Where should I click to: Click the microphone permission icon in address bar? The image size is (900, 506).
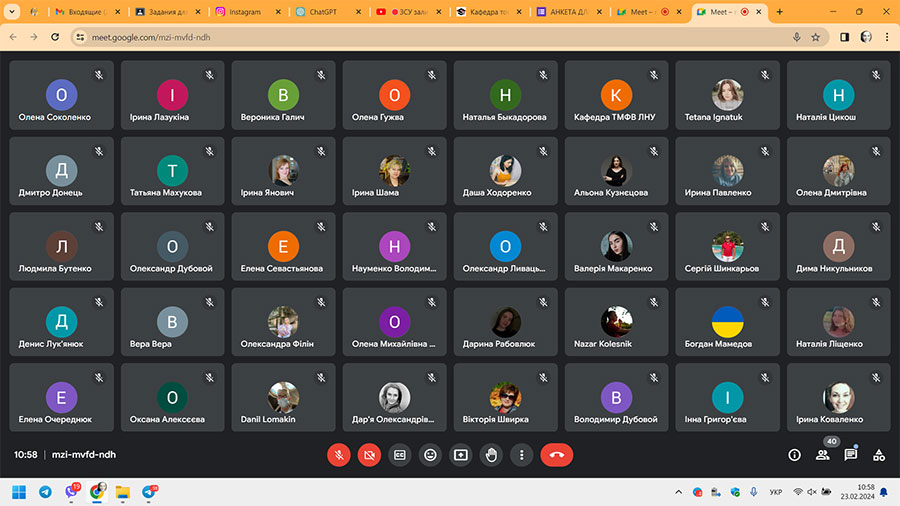coord(797,37)
